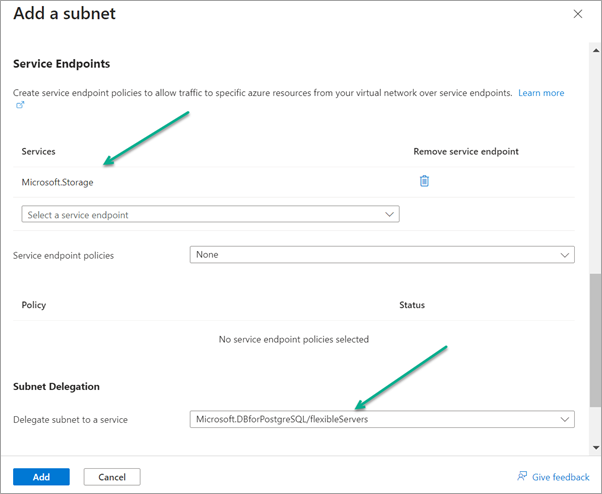Click the scrollbar up arrow
602x494 pixels.
[x=596, y=50]
